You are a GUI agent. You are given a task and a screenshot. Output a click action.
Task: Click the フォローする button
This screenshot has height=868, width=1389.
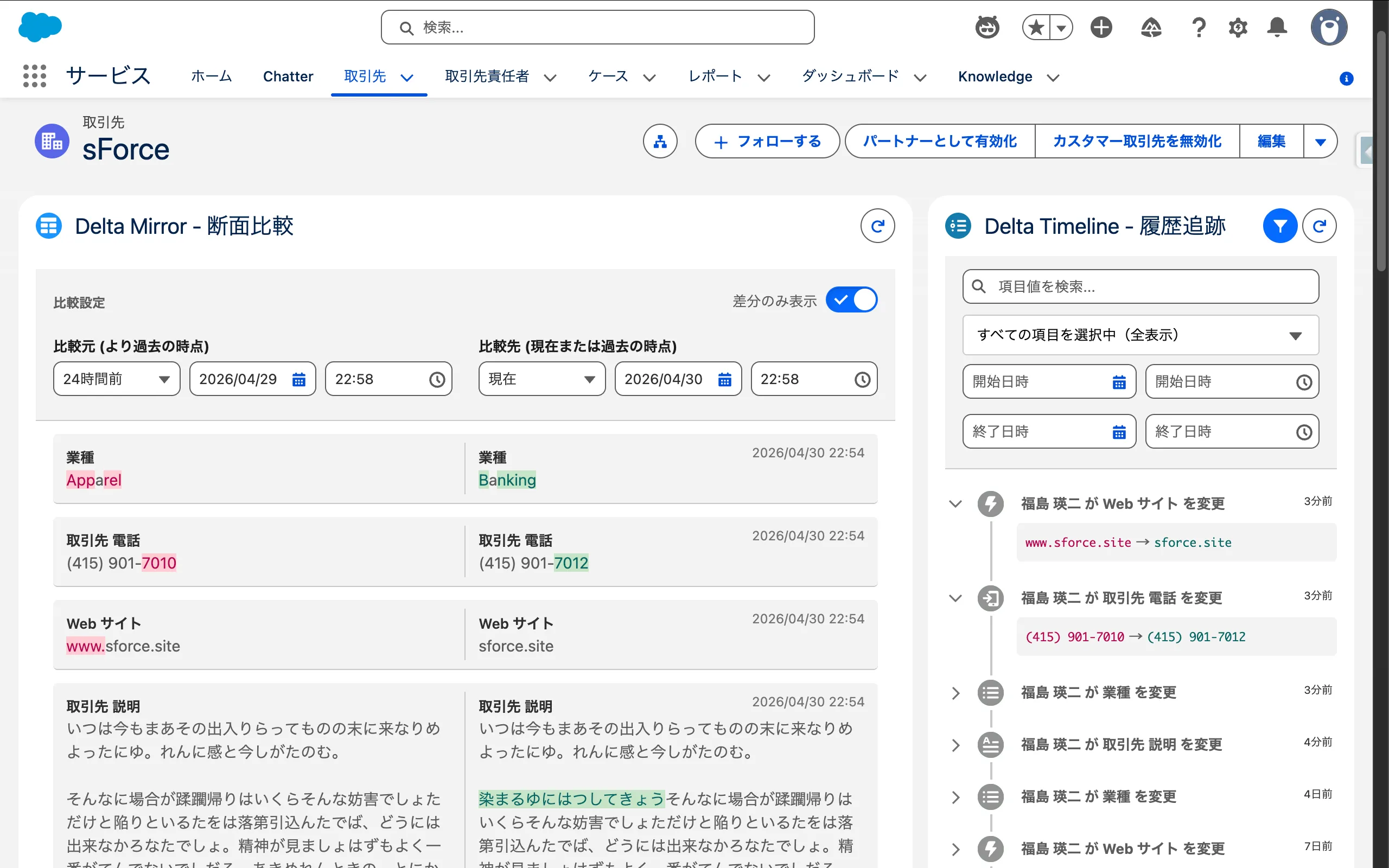click(x=767, y=141)
